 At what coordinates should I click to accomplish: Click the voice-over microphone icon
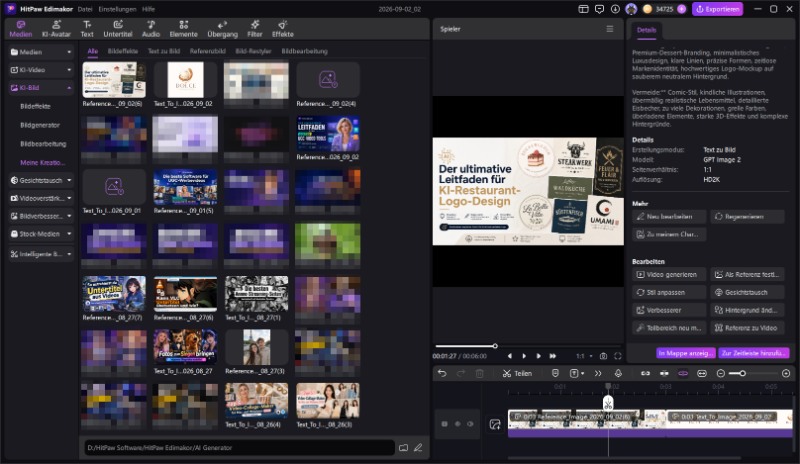[x=618, y=374]
